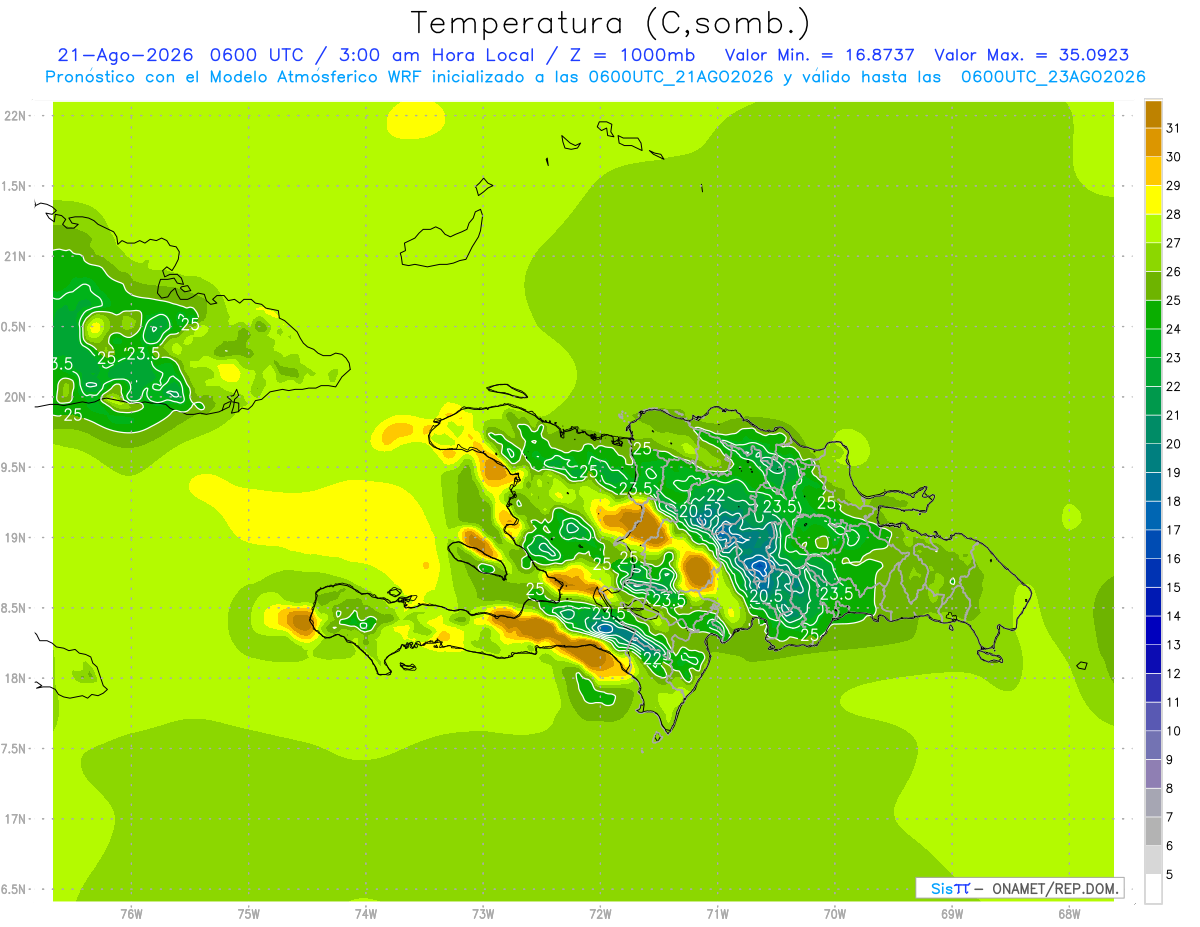Pick the teal swatch between 19 and 20
This screenshot has width=1200, height=927.
(1153, 458)
